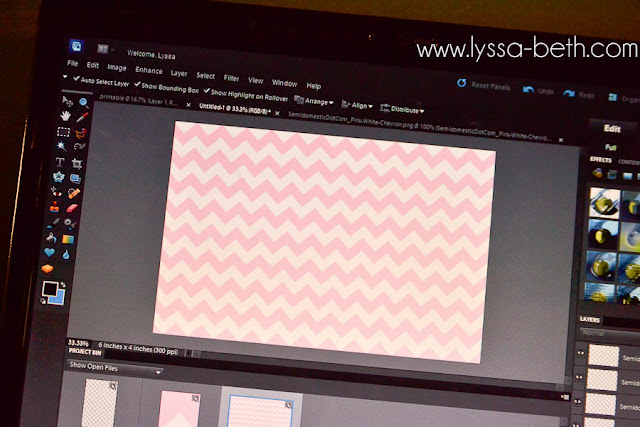Open the Distribute dropdown

[402, 109]
